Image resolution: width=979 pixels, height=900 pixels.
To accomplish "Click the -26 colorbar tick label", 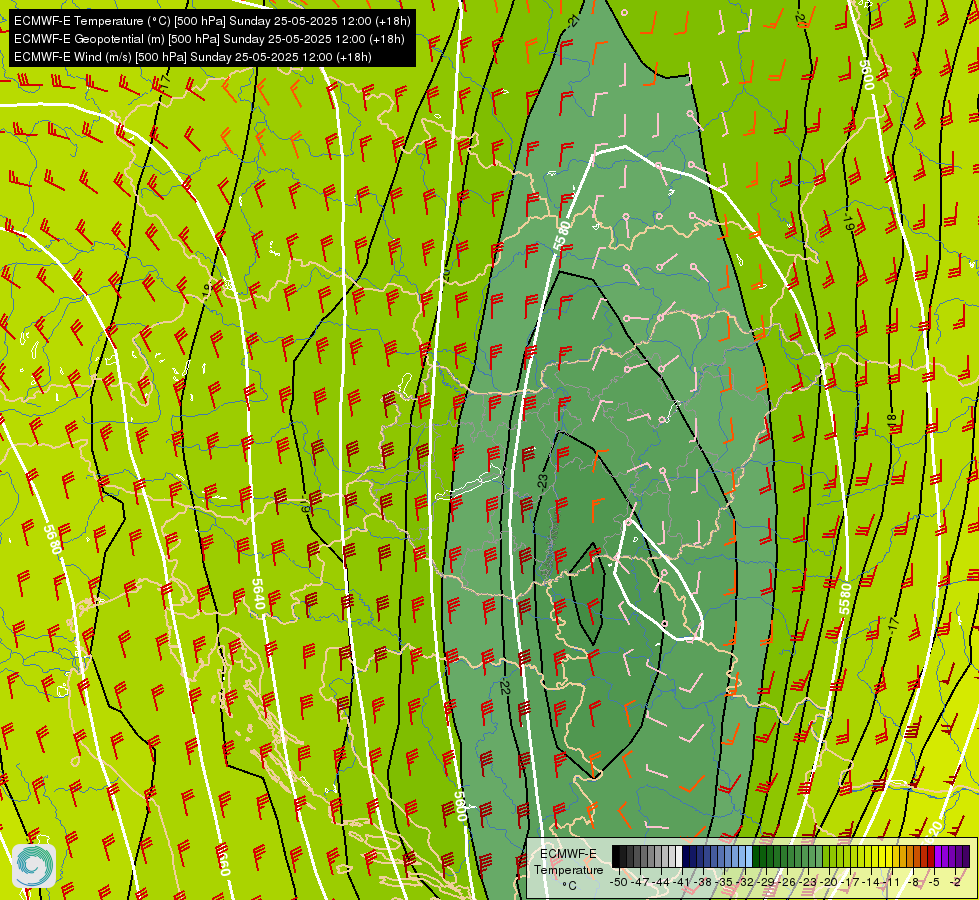I will coord(787,882).
